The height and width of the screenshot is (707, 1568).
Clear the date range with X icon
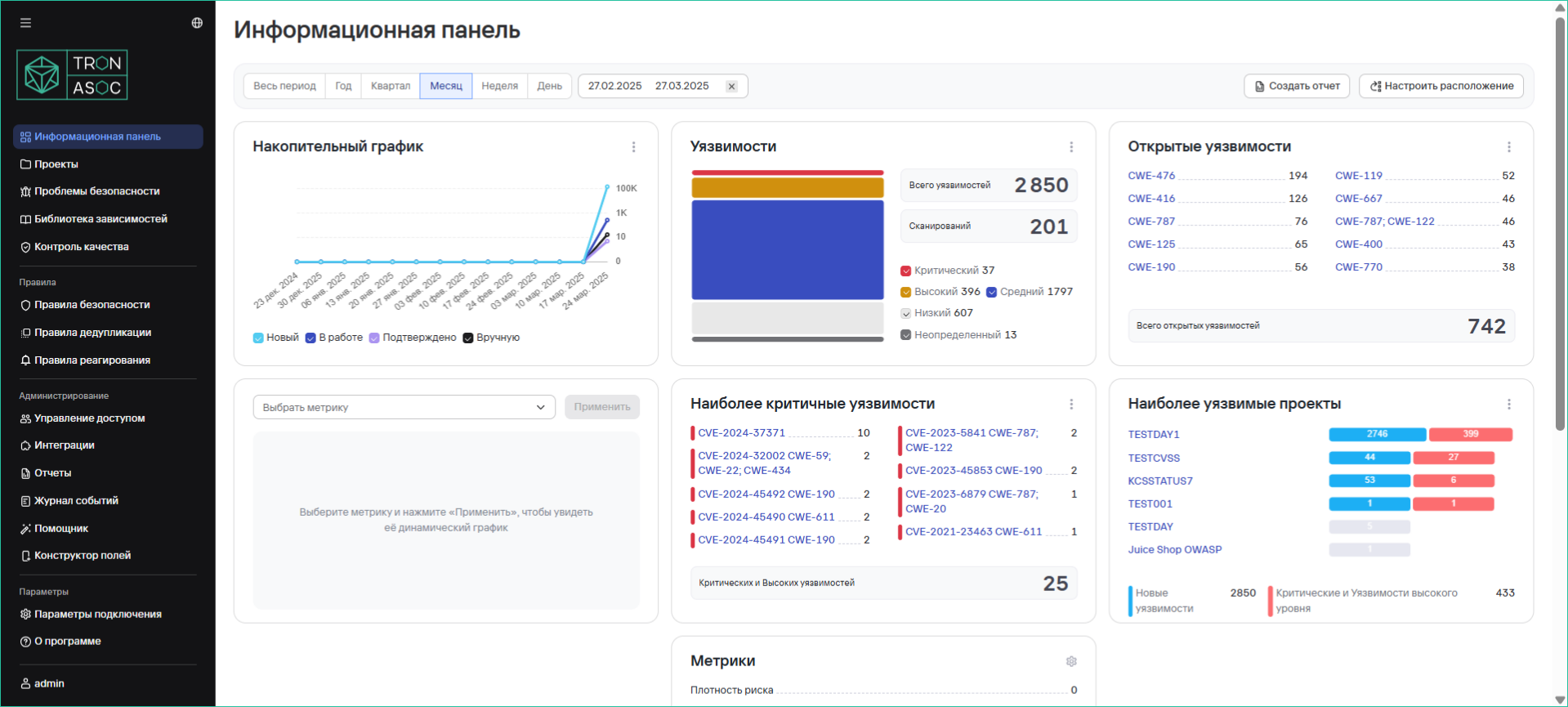pyautogui.click(x=731, y=87)
